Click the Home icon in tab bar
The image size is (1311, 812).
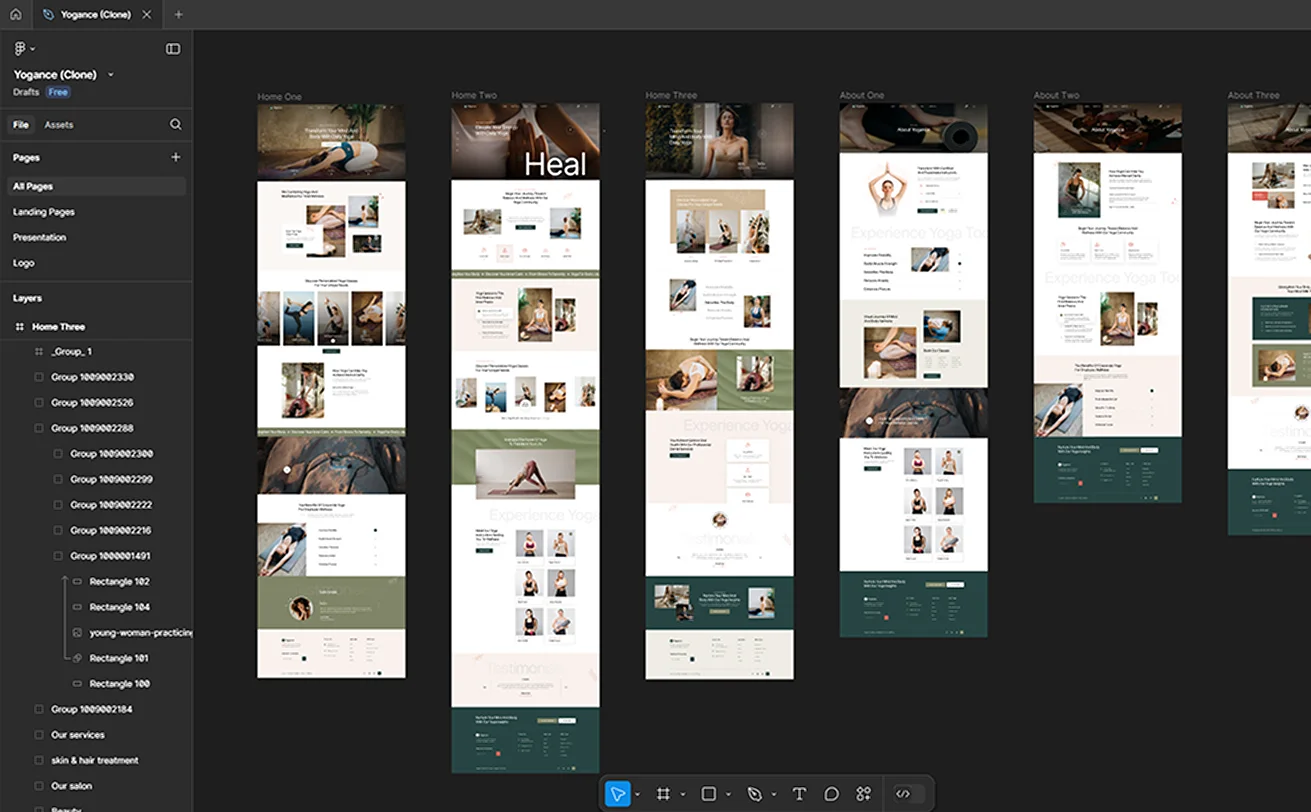coord(15,15)
